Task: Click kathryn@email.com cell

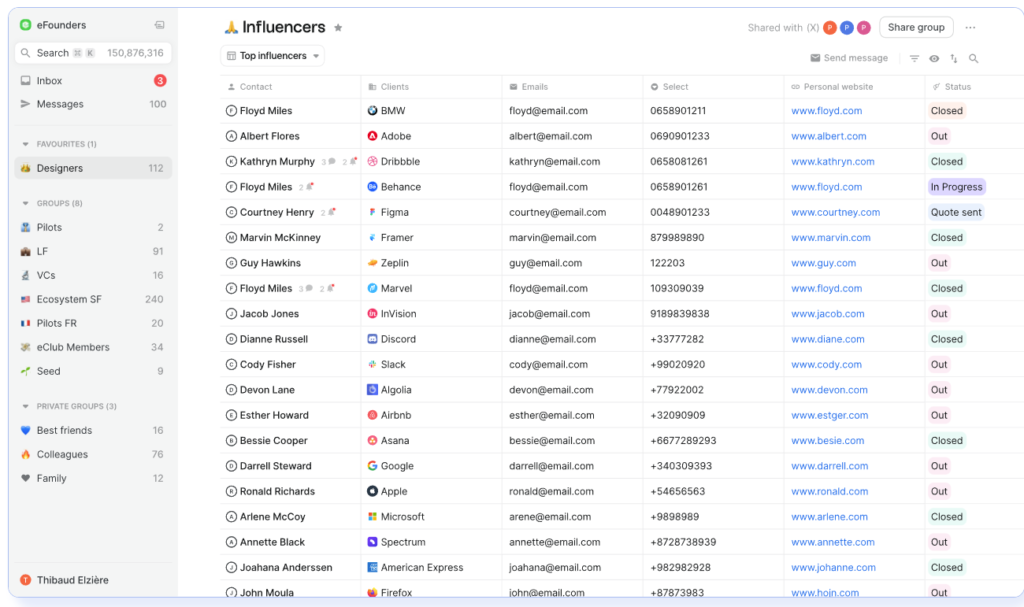Action: (x=554, y=161)
